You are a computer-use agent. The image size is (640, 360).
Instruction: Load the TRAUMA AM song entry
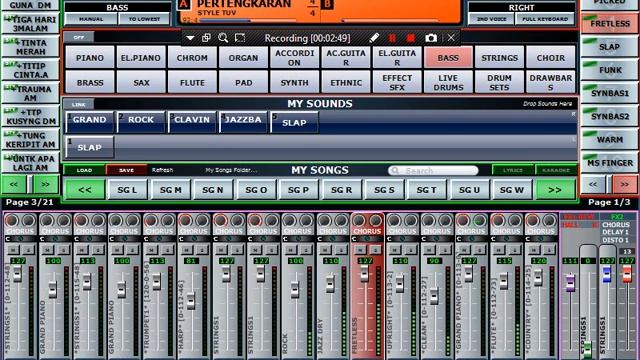click(31, 93)
